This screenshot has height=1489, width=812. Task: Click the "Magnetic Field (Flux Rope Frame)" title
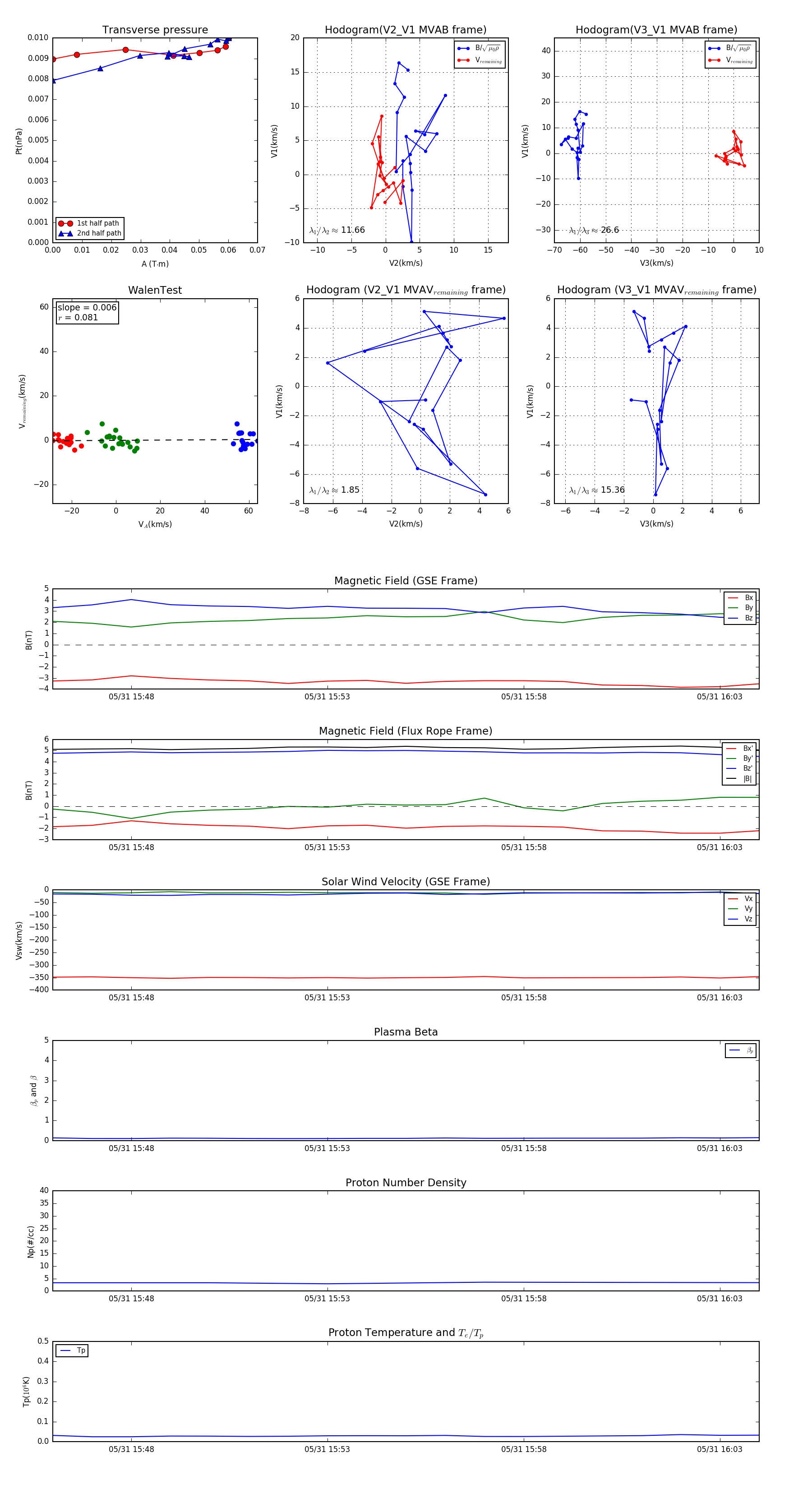pyautogui.click(x=406, y=731)
